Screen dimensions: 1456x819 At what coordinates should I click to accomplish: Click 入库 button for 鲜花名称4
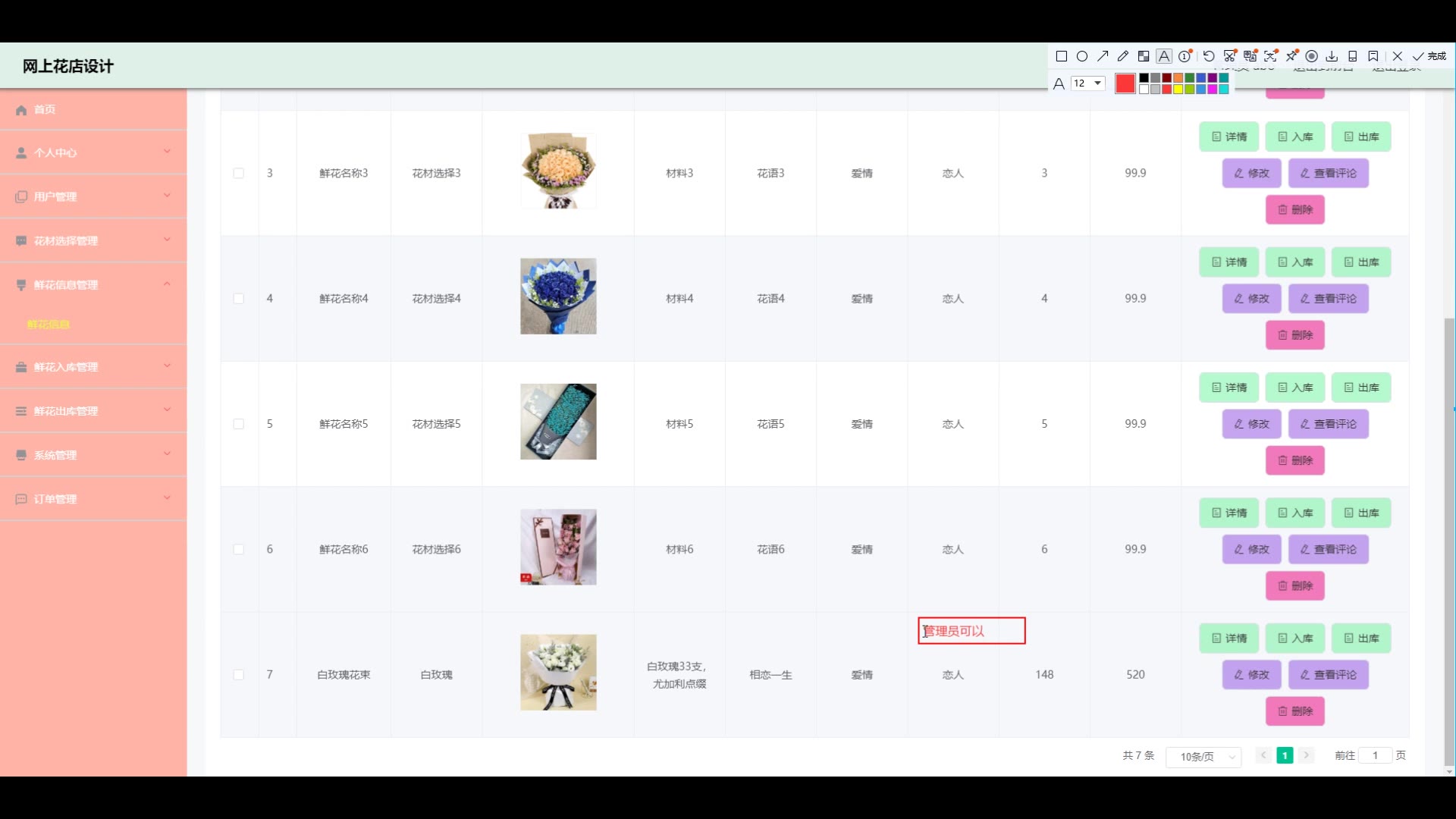(x=1295, y=262)
